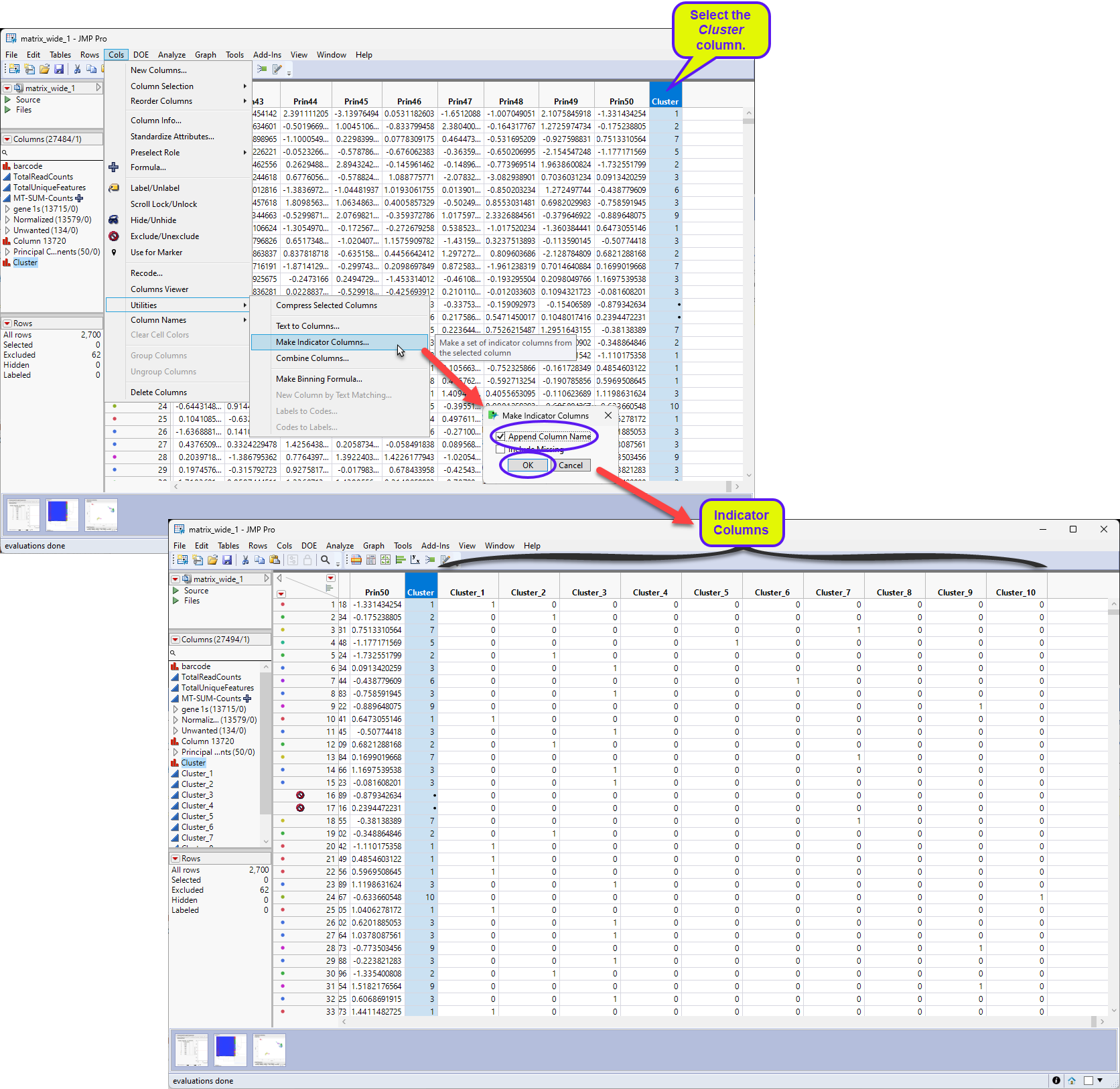1120x1089 pixels.
Task: Open Columns red triangle menu in upper window
Action: tap(7, 139)
